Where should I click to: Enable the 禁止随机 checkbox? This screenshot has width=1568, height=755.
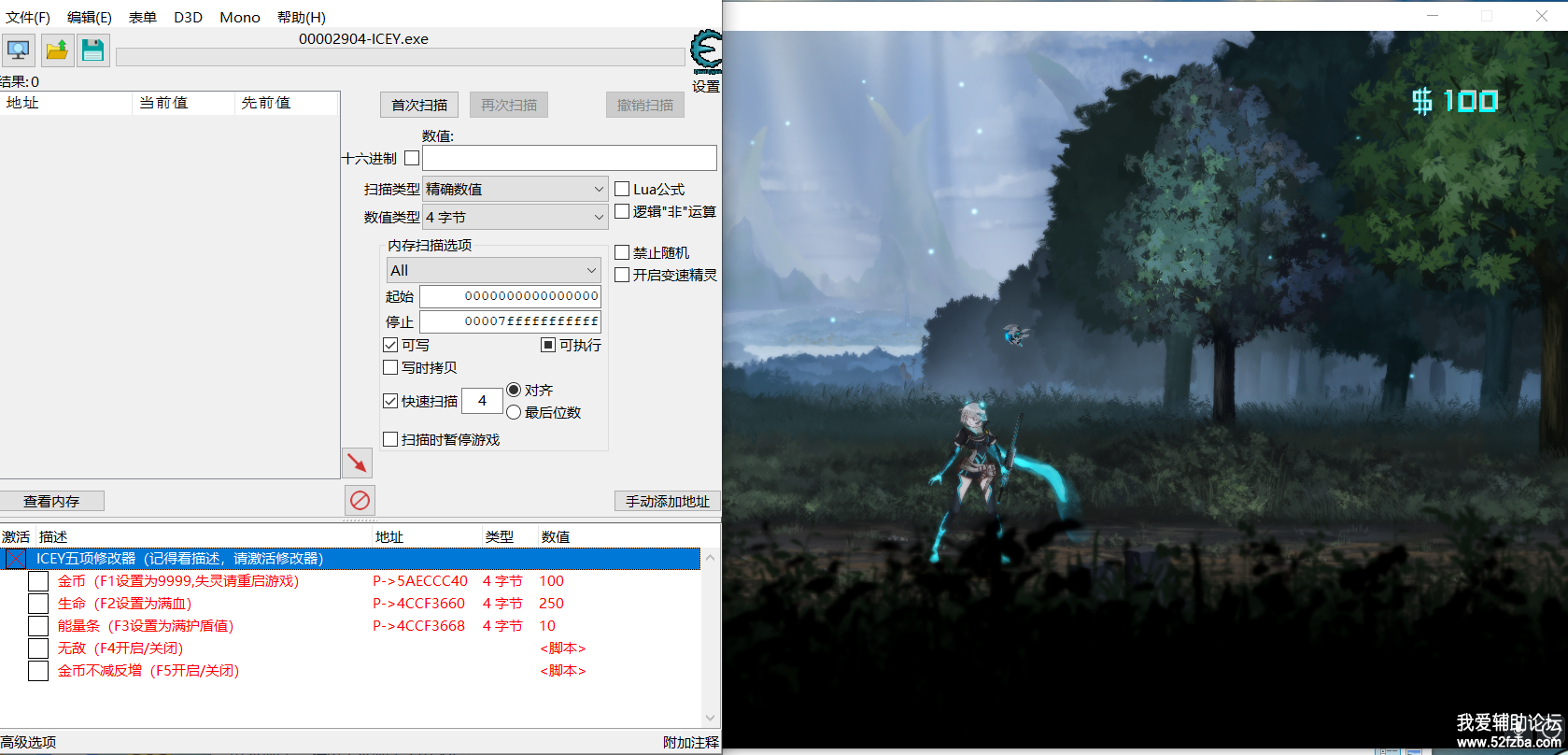coord(622,252)
